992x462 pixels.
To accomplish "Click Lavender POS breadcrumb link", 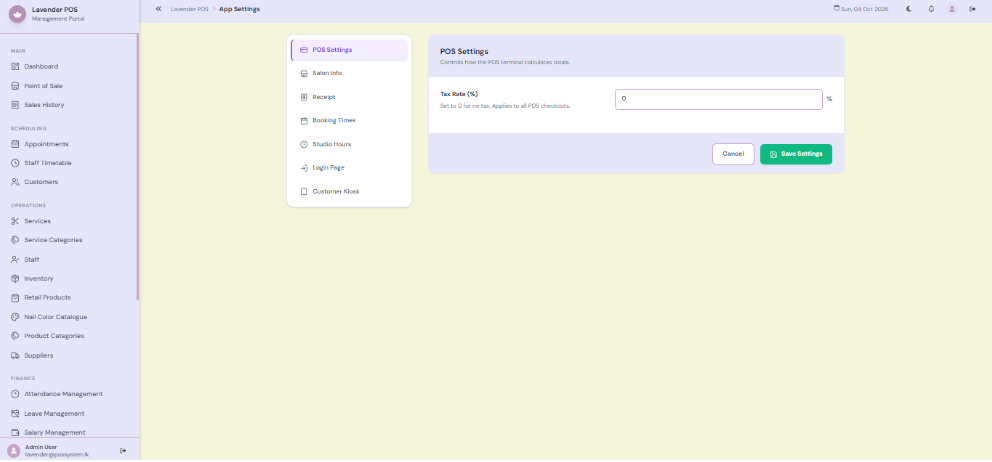I will tap(189, 9).
